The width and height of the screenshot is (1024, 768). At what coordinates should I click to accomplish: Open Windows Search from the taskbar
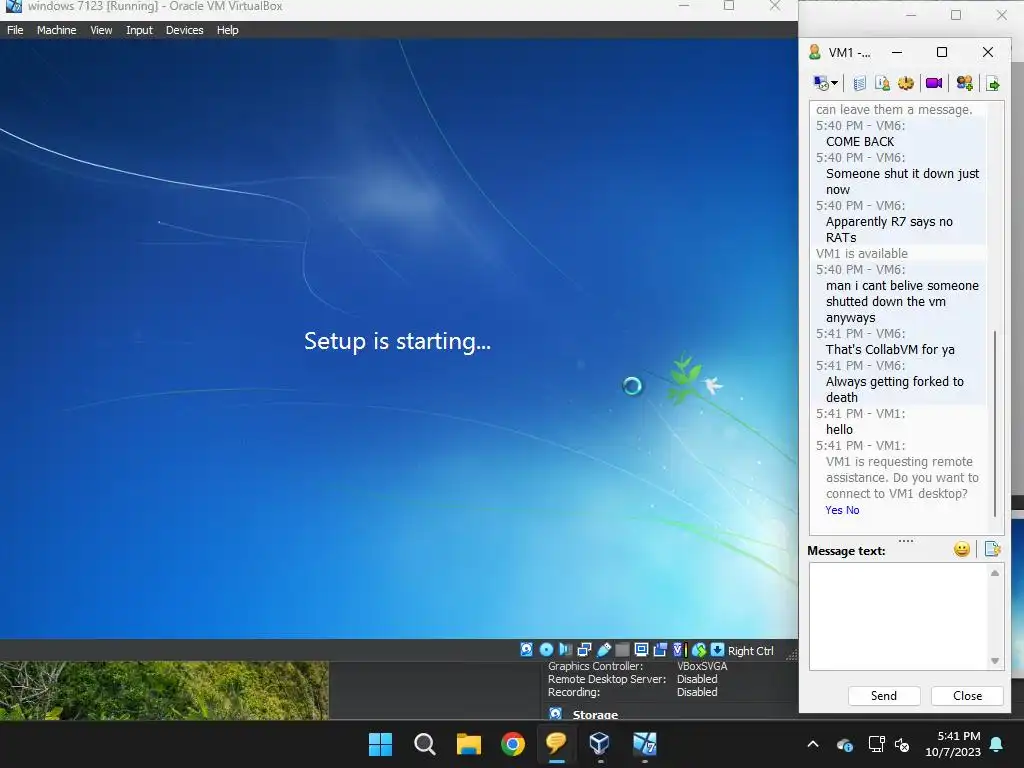point(424,744)
